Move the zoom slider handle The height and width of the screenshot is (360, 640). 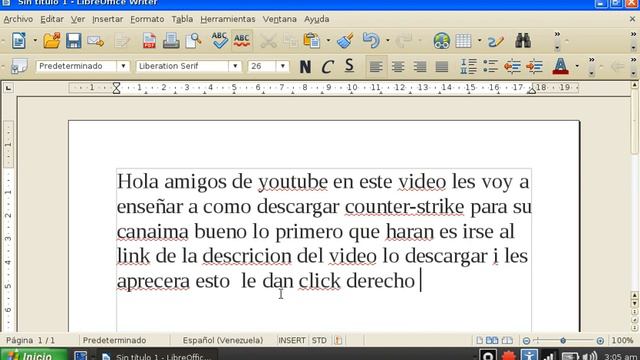pyautogui.click(x=563, y=340)
